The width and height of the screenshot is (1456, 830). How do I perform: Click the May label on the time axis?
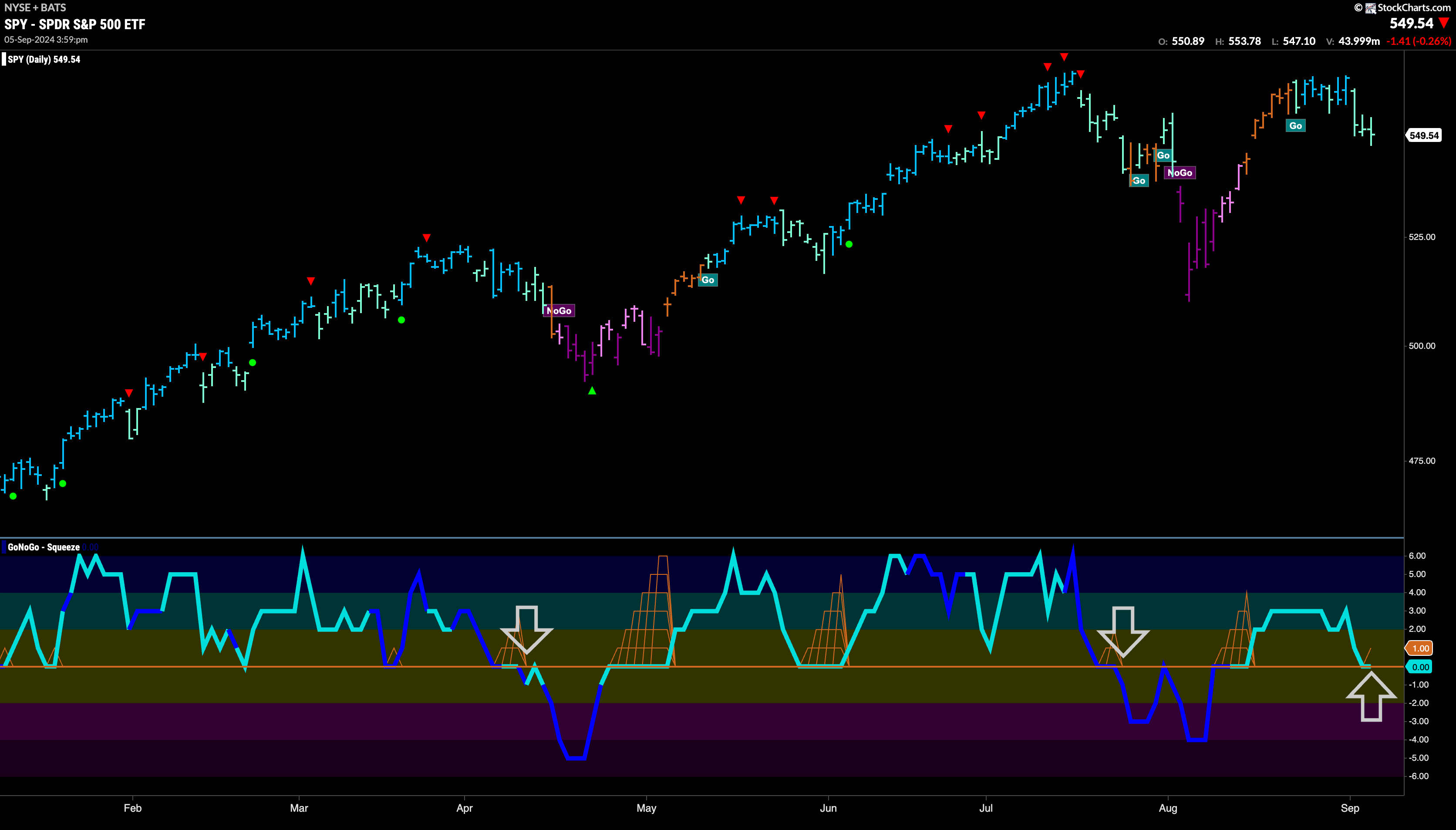646,808
